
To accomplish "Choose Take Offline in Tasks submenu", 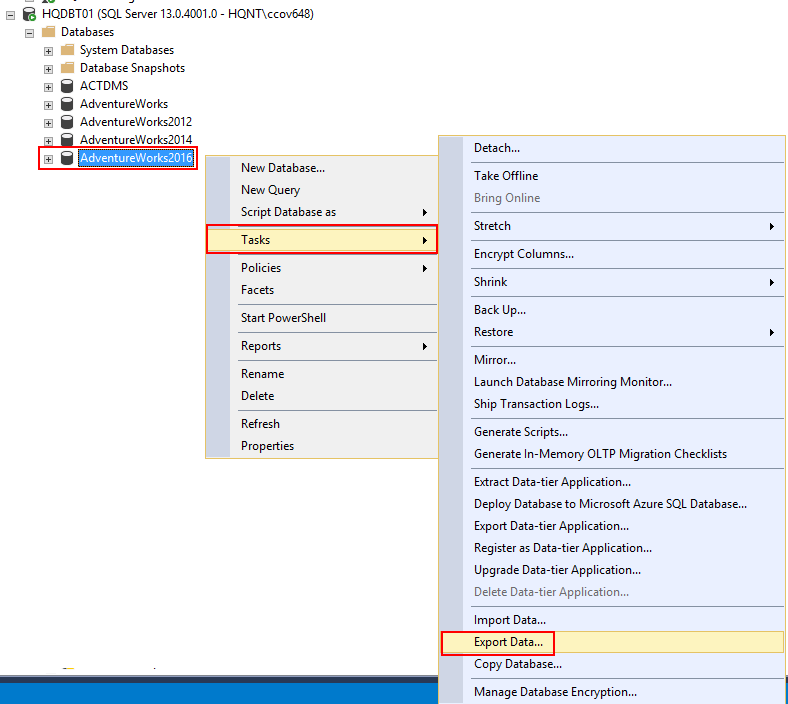I will click(x=612, y=176).
